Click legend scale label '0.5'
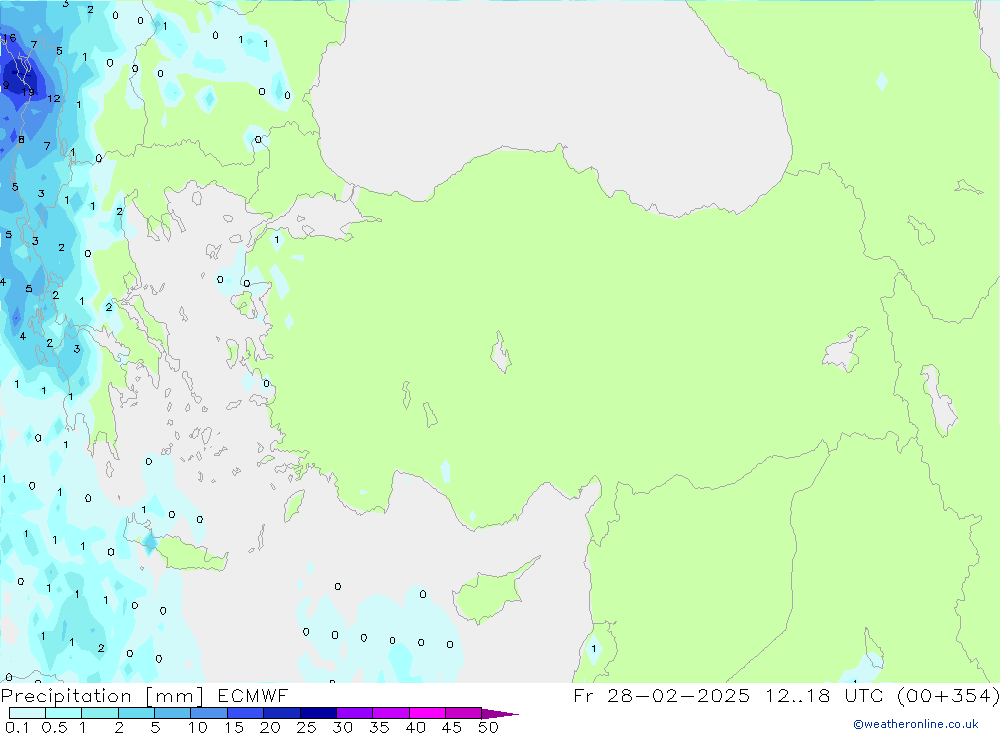The width and height of the screenshot is (1000, 733). coord(54,727)
